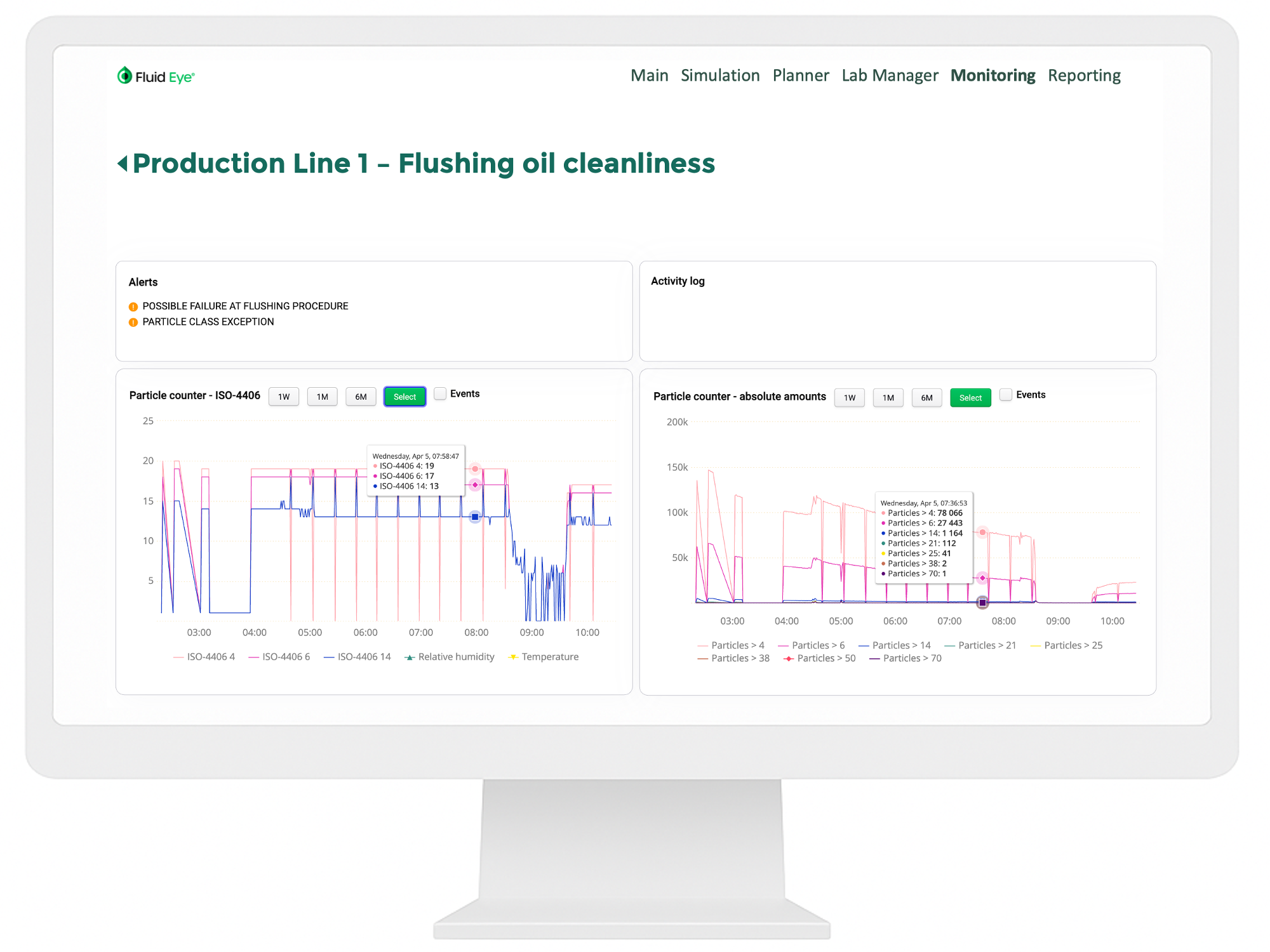Screen dimensions: 1270x952
Task: Click the orange warning icon for flushing failure alert
Action: click(133, 307)
